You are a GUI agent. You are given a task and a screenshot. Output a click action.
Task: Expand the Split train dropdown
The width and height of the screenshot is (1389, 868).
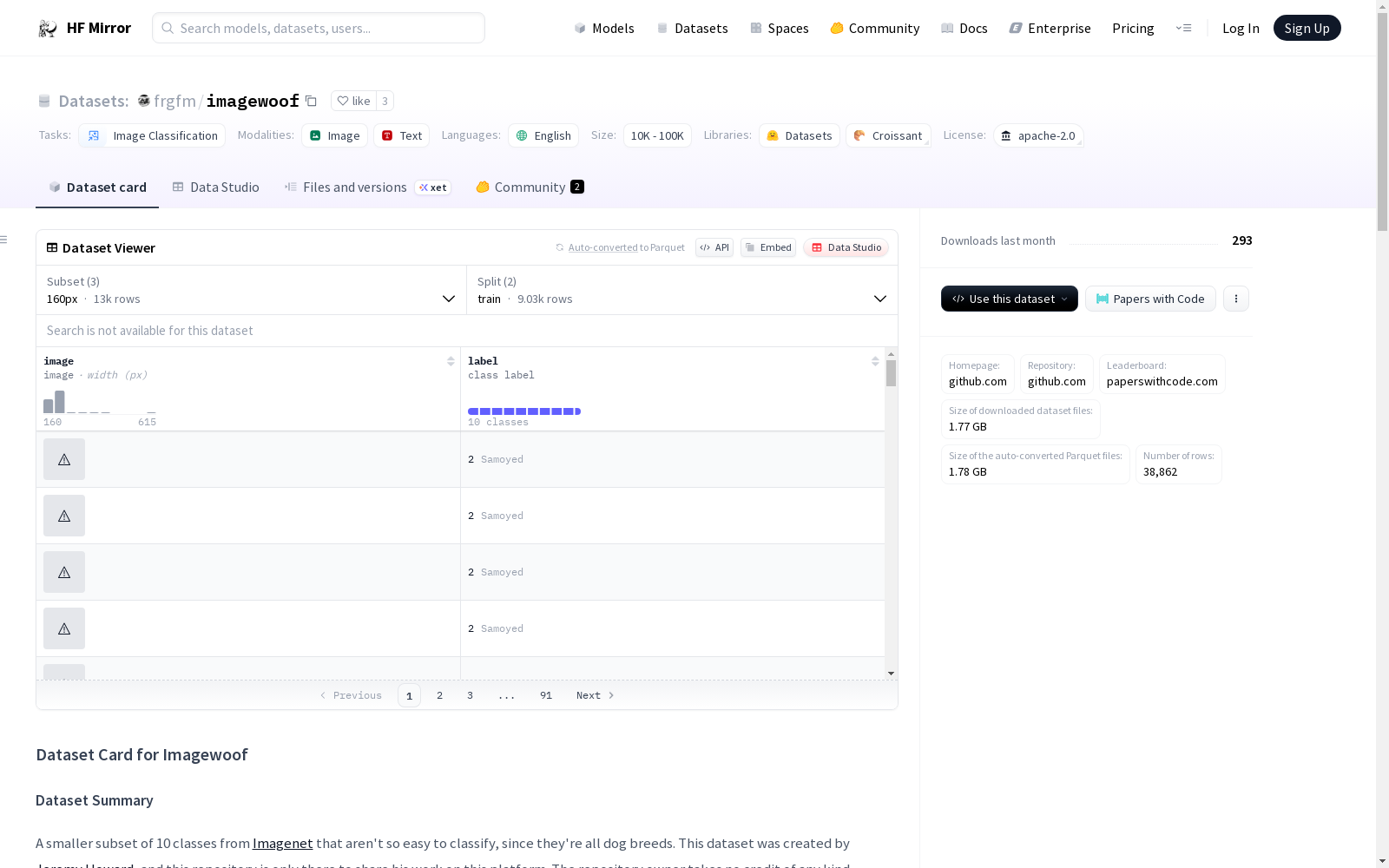pyautogui.click(x=682, y=290)
